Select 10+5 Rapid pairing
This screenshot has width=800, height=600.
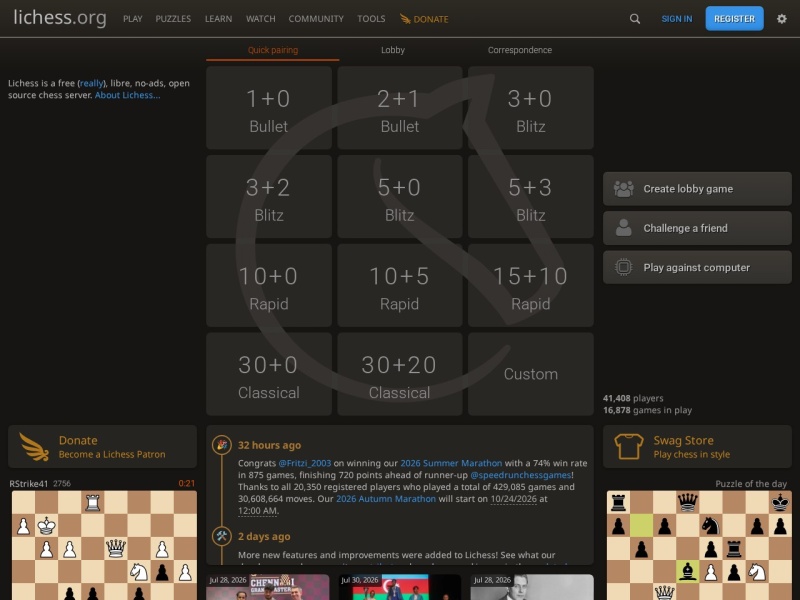(399, 285)
